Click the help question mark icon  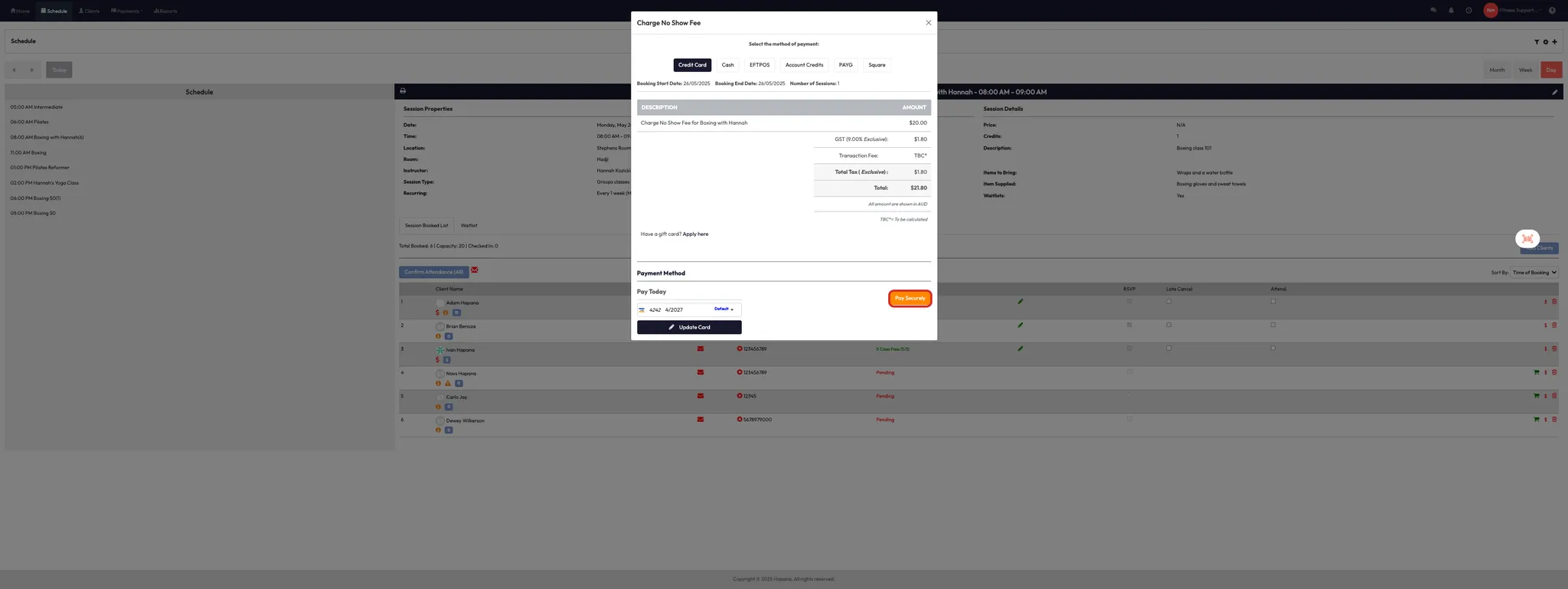[1552, 11]
